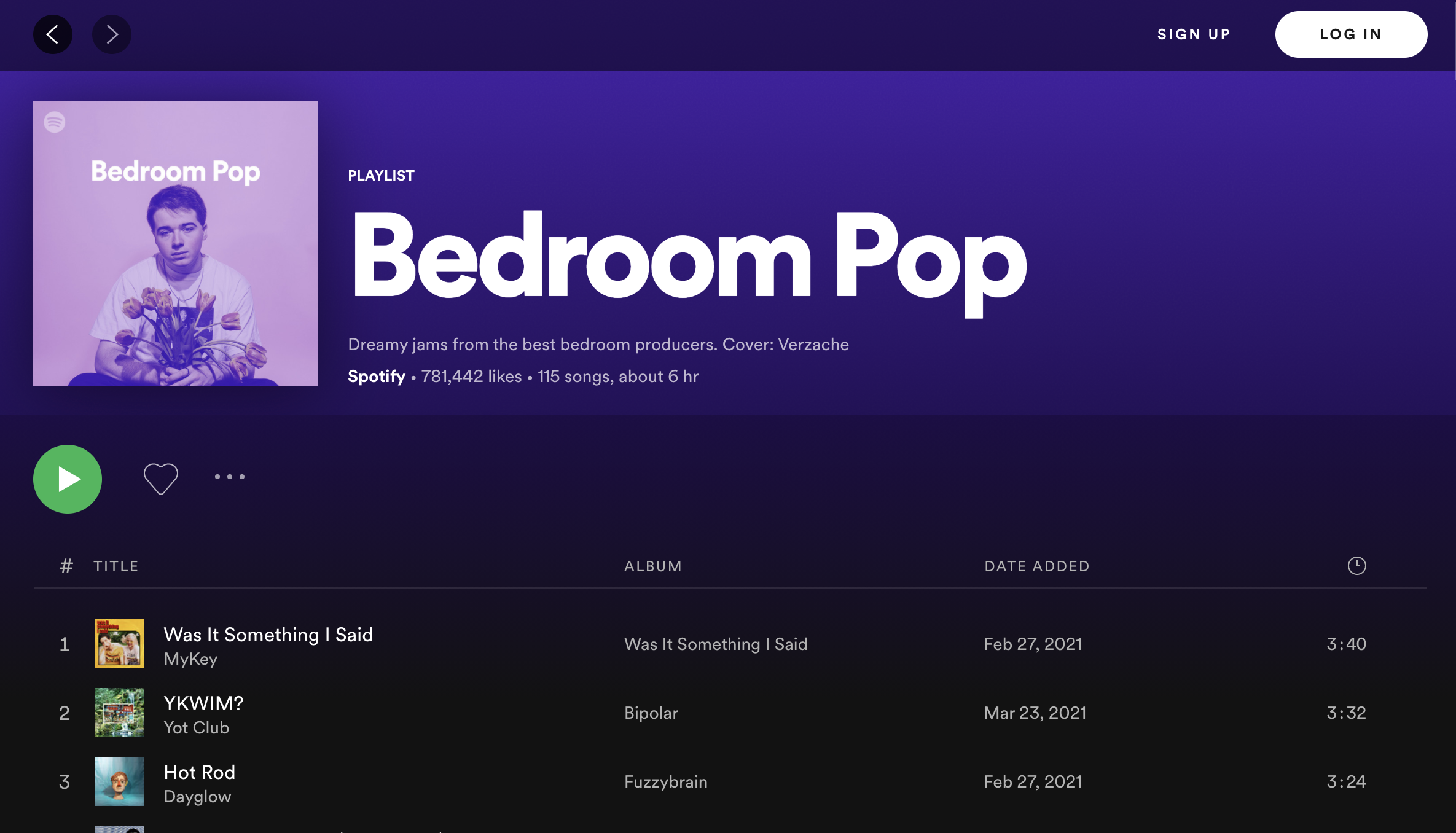Click the 3:24 track duration
Screen dimensions: 1456x833
pos(1346,781)
